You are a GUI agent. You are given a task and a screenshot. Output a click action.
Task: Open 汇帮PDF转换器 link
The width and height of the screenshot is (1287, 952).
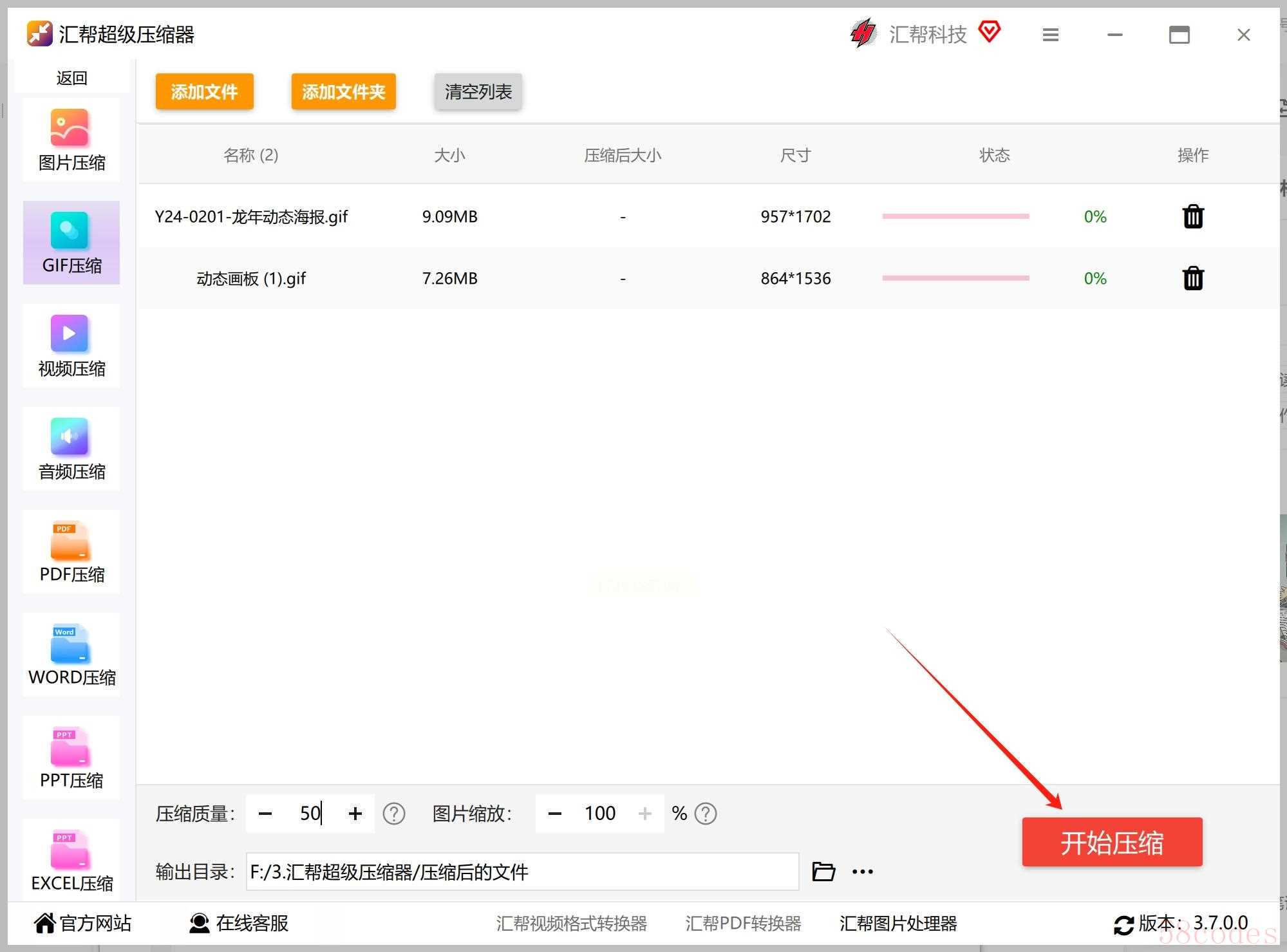point(744,924)
